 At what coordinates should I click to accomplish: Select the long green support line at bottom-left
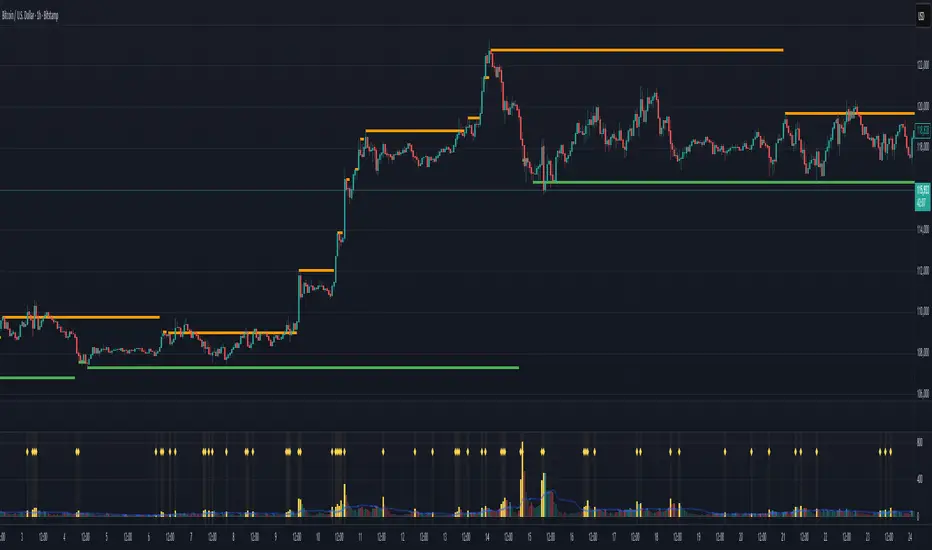[303, 368]
